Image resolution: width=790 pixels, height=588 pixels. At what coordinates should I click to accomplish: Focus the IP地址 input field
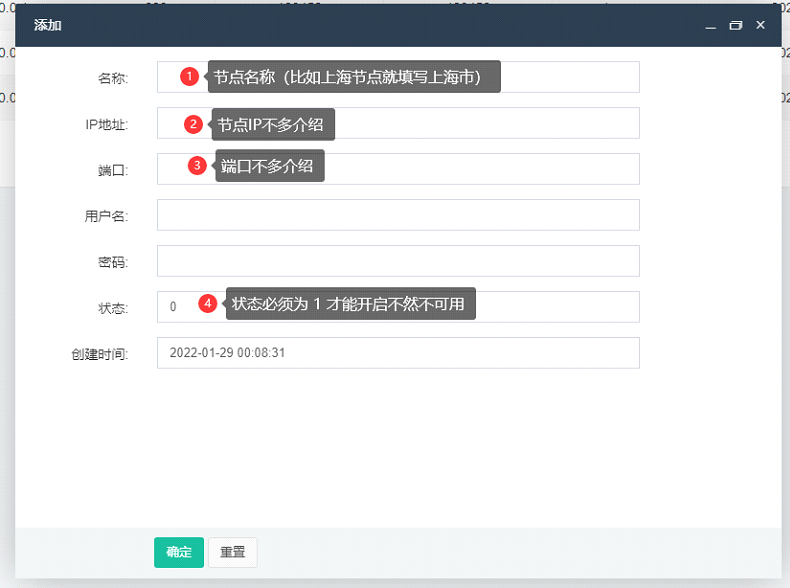click(398, 123)
